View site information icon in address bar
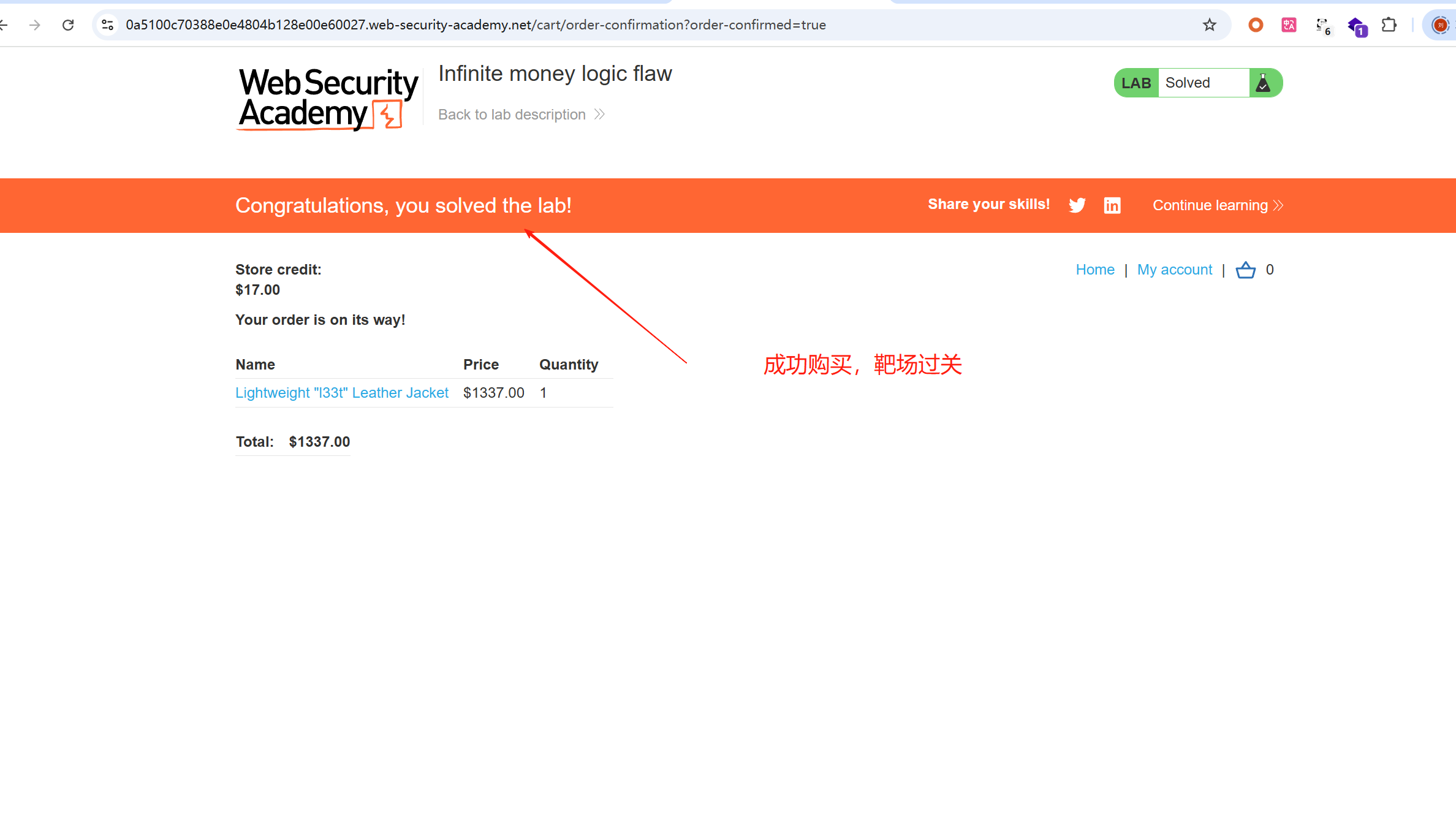The height and width of the screenshot is (831, 1456). 108,25
